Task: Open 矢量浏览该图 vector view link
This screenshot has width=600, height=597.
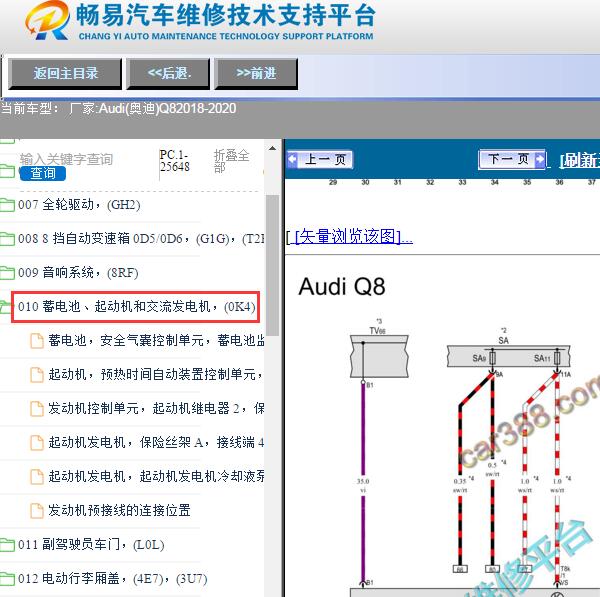Action: pyautogui.click(x=350, y=236)
